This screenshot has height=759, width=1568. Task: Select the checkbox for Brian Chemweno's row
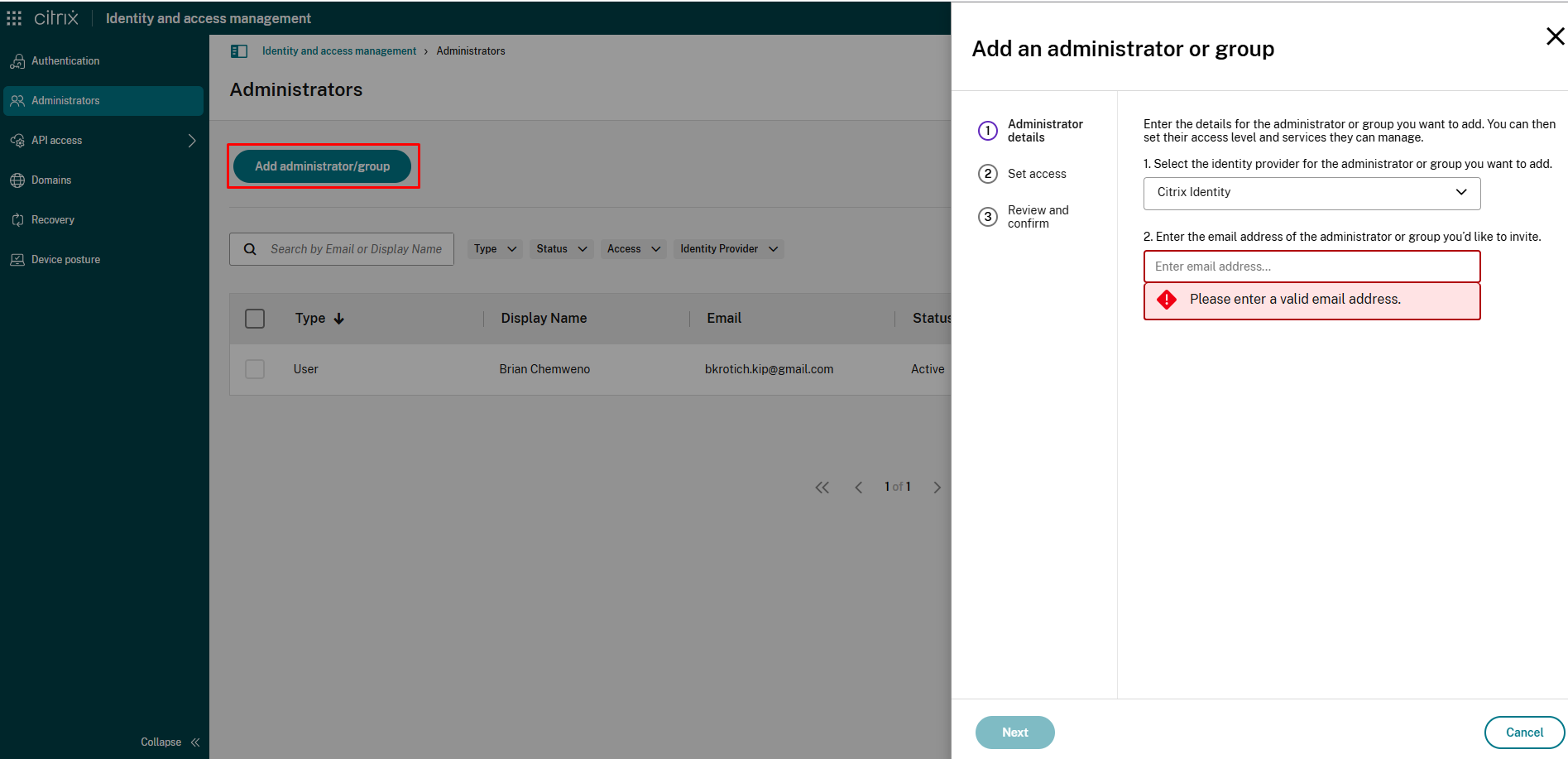coord(254,369)
